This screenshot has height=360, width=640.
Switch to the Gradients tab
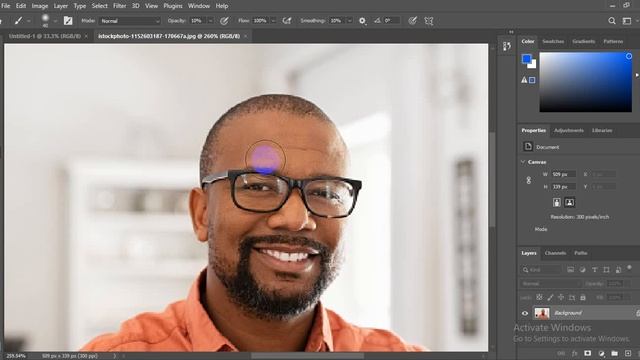[x=583, y=41]
